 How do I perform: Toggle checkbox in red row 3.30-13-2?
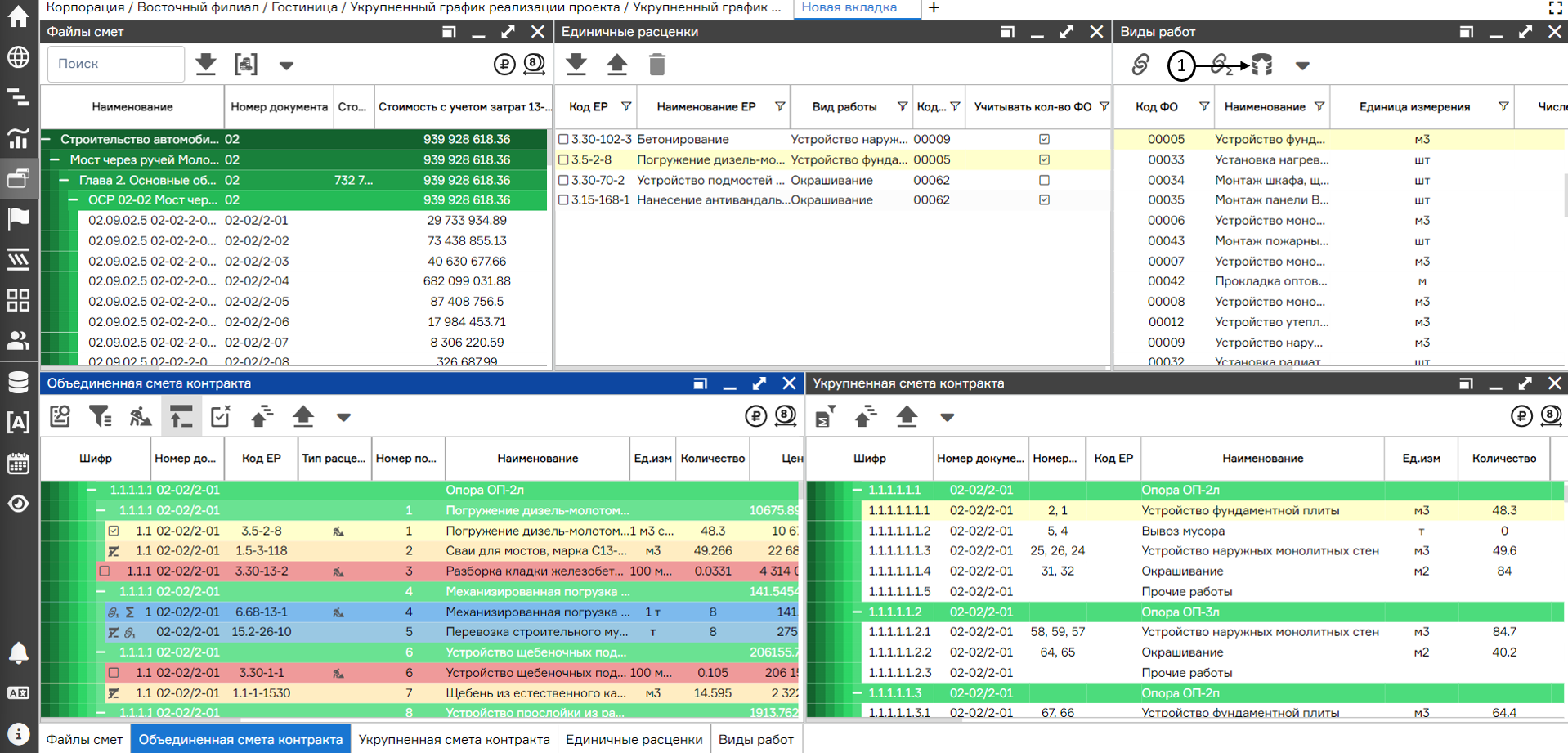point(105,571)
